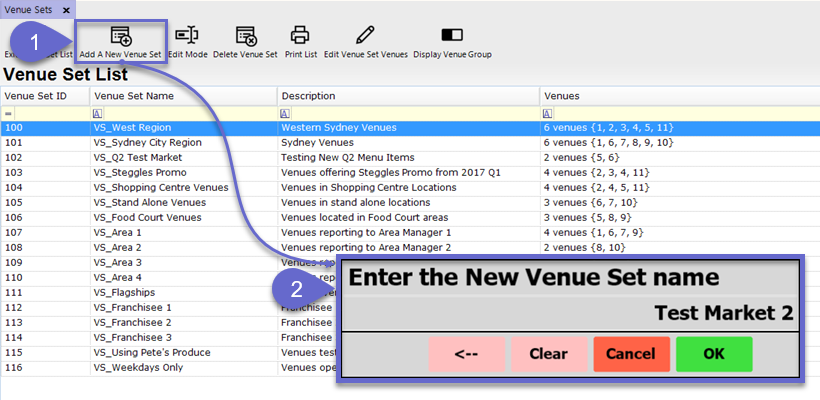Image resolution: width=820 pixels, height=400 pixels.
Task: Click the Delete Venue Set icon
Action: pyautogui.click(x=245, y=37)
